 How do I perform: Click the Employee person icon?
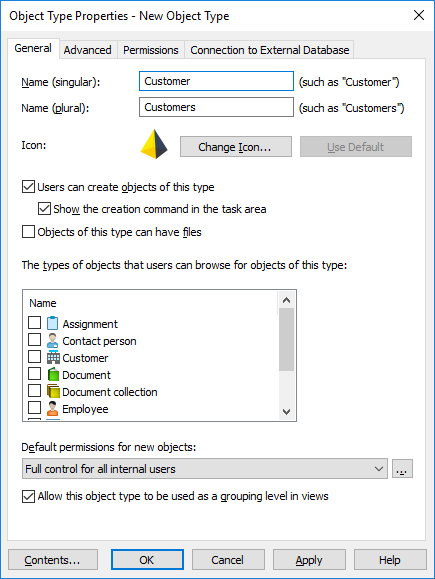[x=52, y=408]
